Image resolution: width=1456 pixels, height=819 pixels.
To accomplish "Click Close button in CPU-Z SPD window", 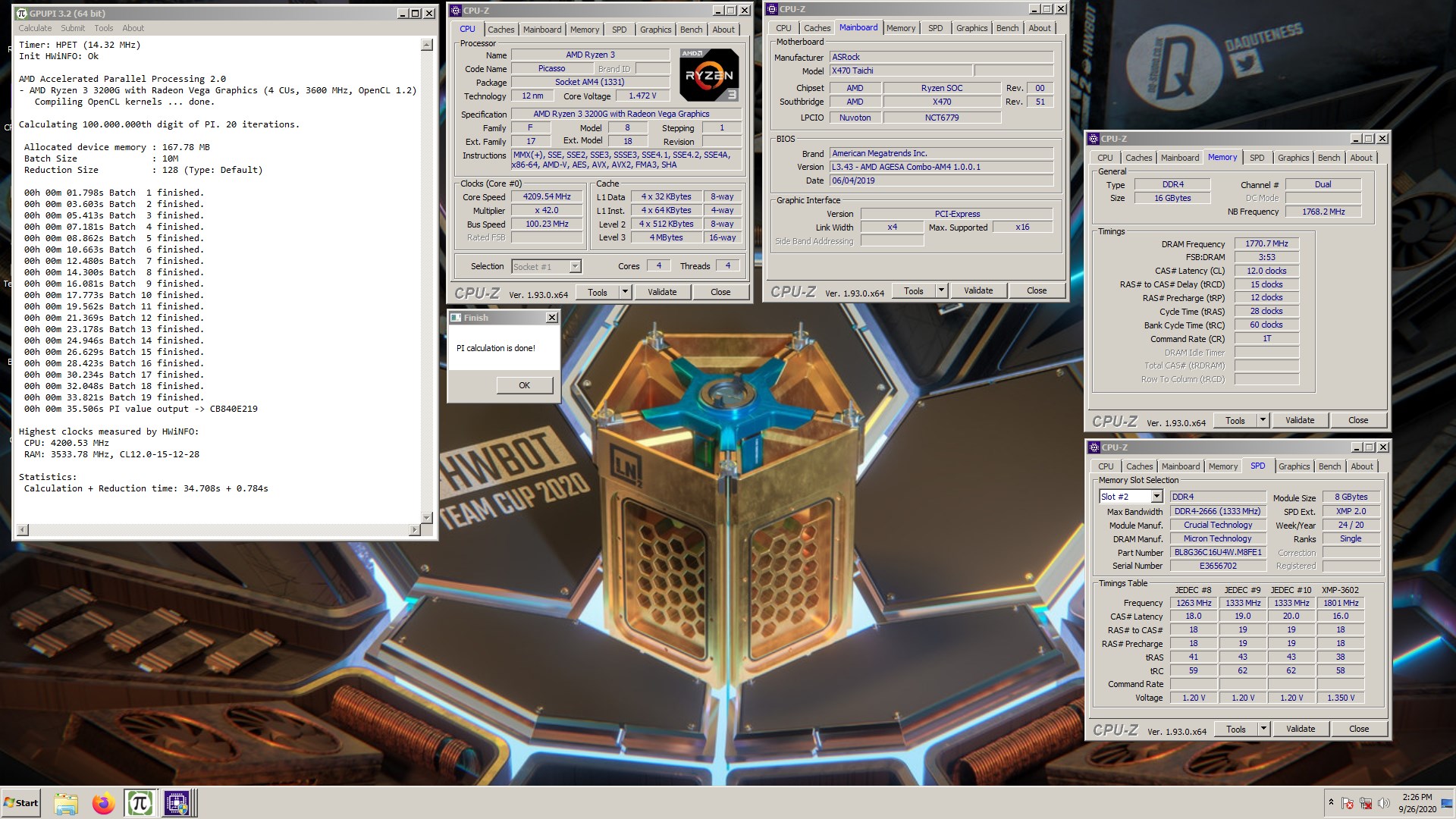I will 1359,729.
